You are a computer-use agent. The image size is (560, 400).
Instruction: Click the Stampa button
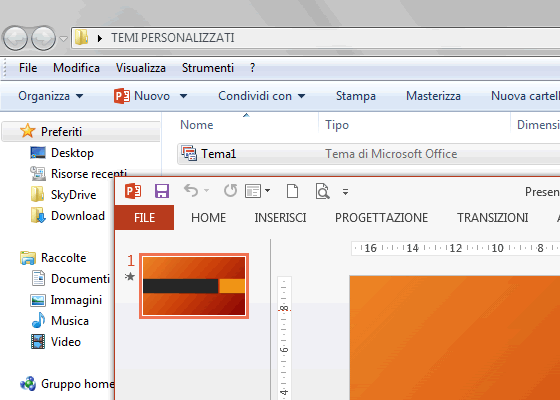356,96
